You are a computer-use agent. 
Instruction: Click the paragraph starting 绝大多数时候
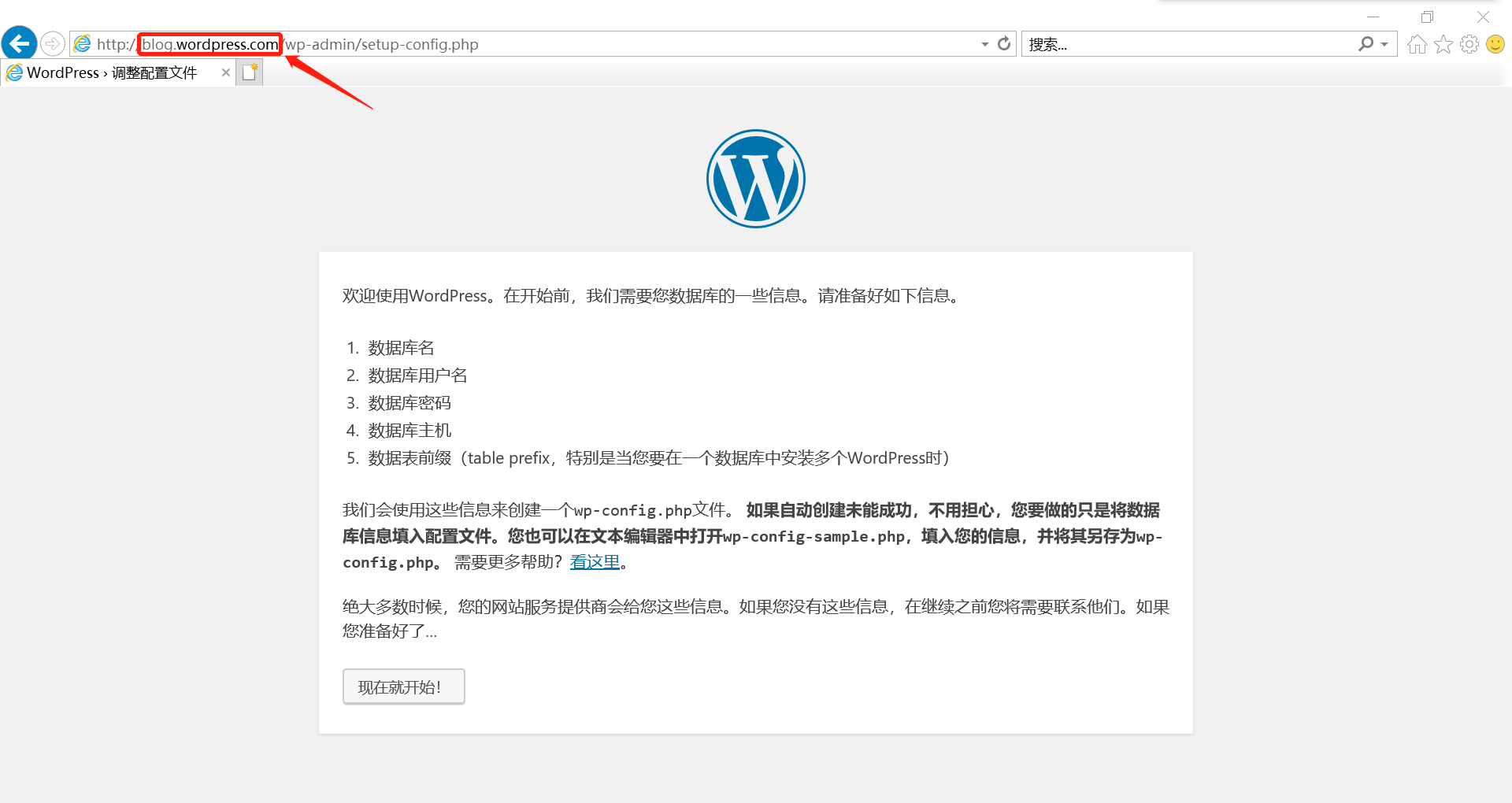tap(756, 619)
